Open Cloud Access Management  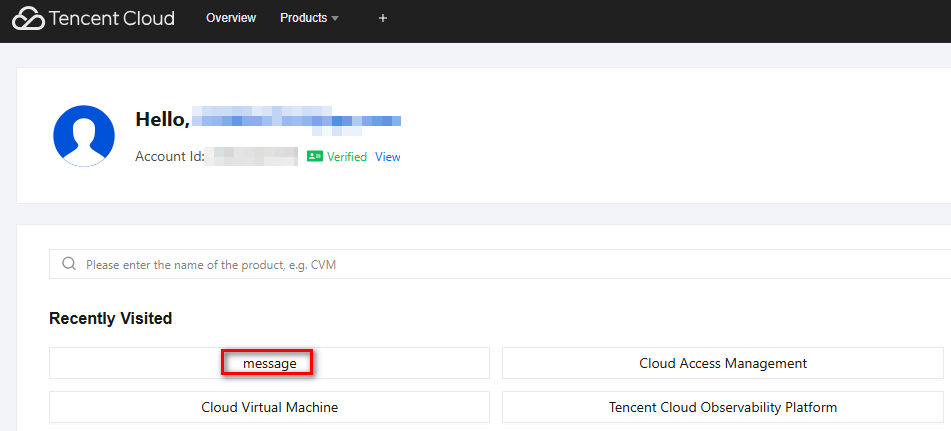click(x=723, y=363)
